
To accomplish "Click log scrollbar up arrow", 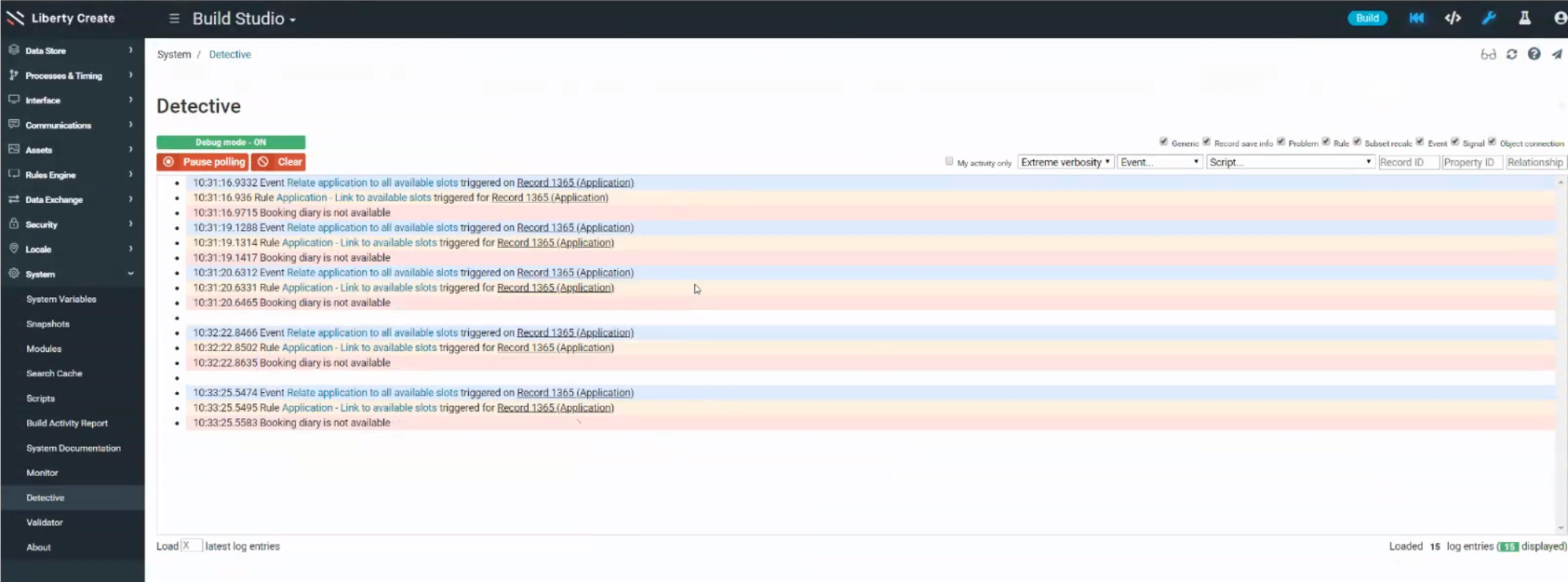I will click(1561, 182).
